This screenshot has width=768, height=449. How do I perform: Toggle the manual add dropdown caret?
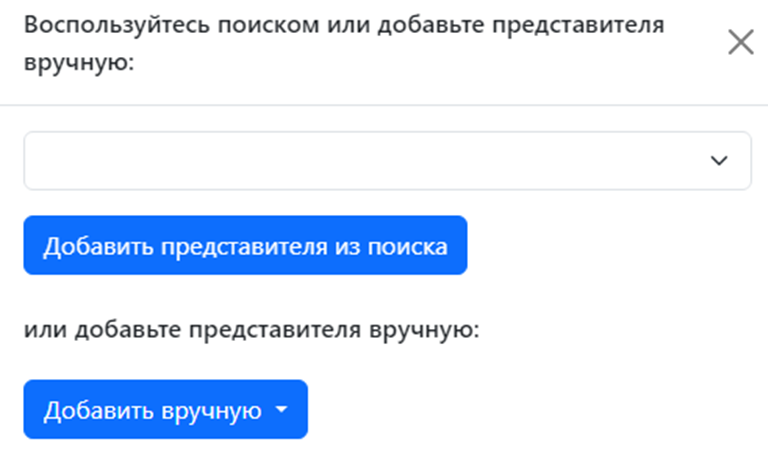[x=281, y=410]
